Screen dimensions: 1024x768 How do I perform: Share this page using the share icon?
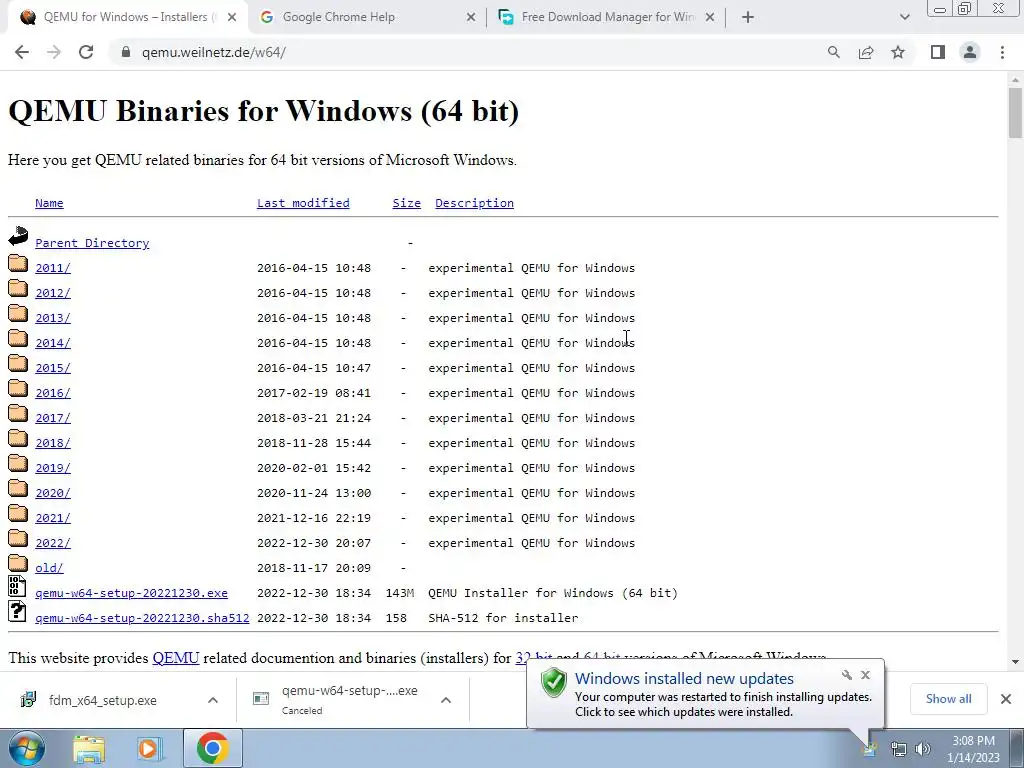(866, 52)
